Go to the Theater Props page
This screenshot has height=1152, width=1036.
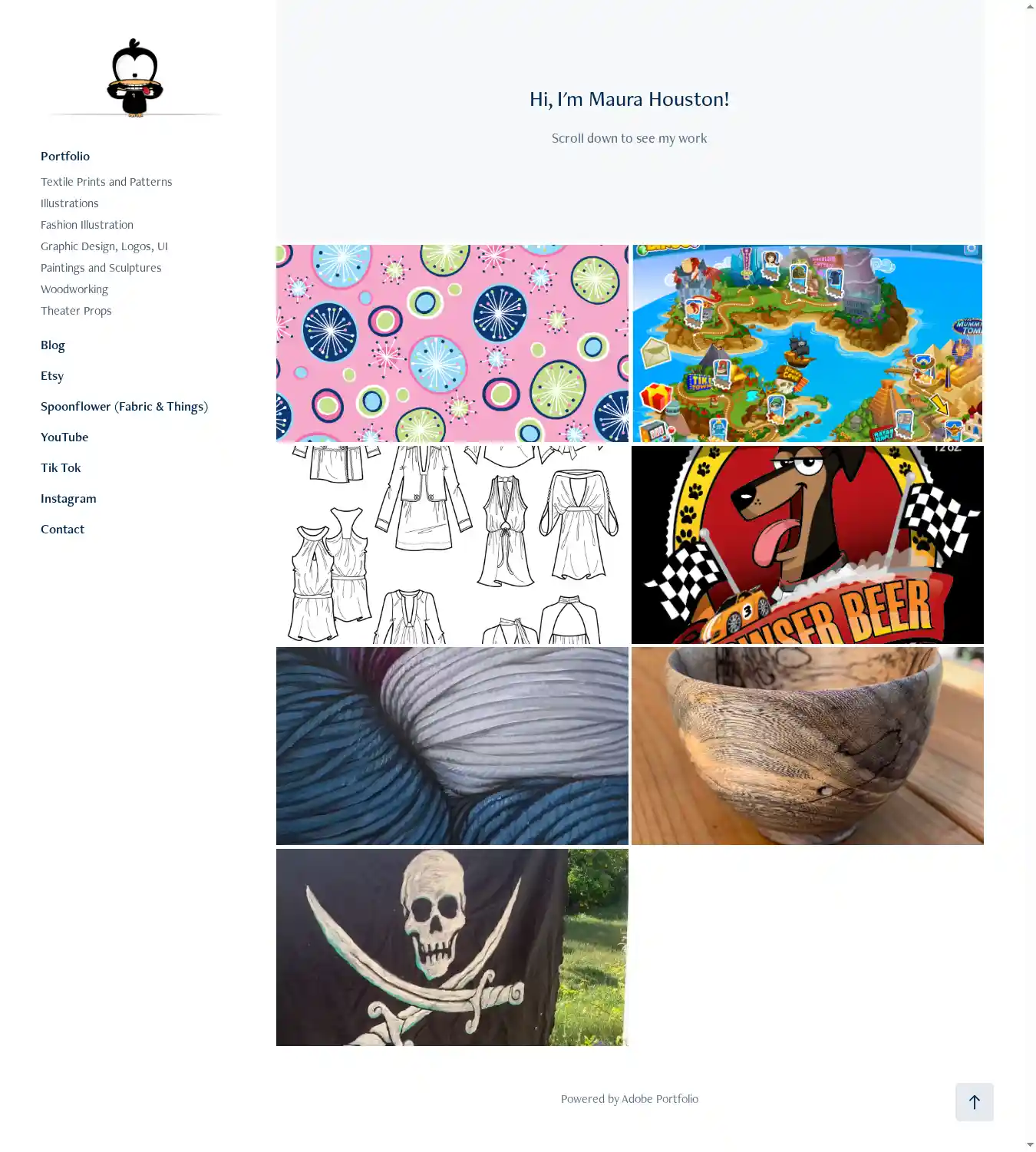pos(76,311)
